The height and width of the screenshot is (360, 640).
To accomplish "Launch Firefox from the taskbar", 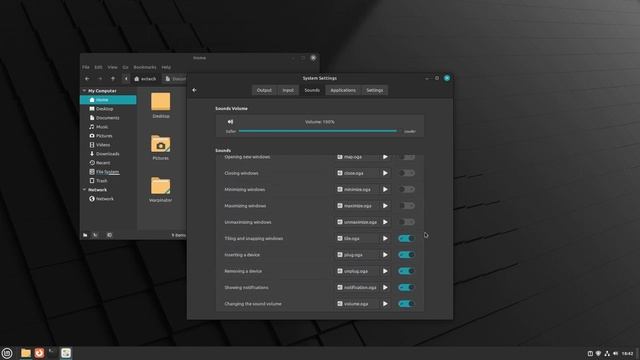I will [x=39, y=353].
